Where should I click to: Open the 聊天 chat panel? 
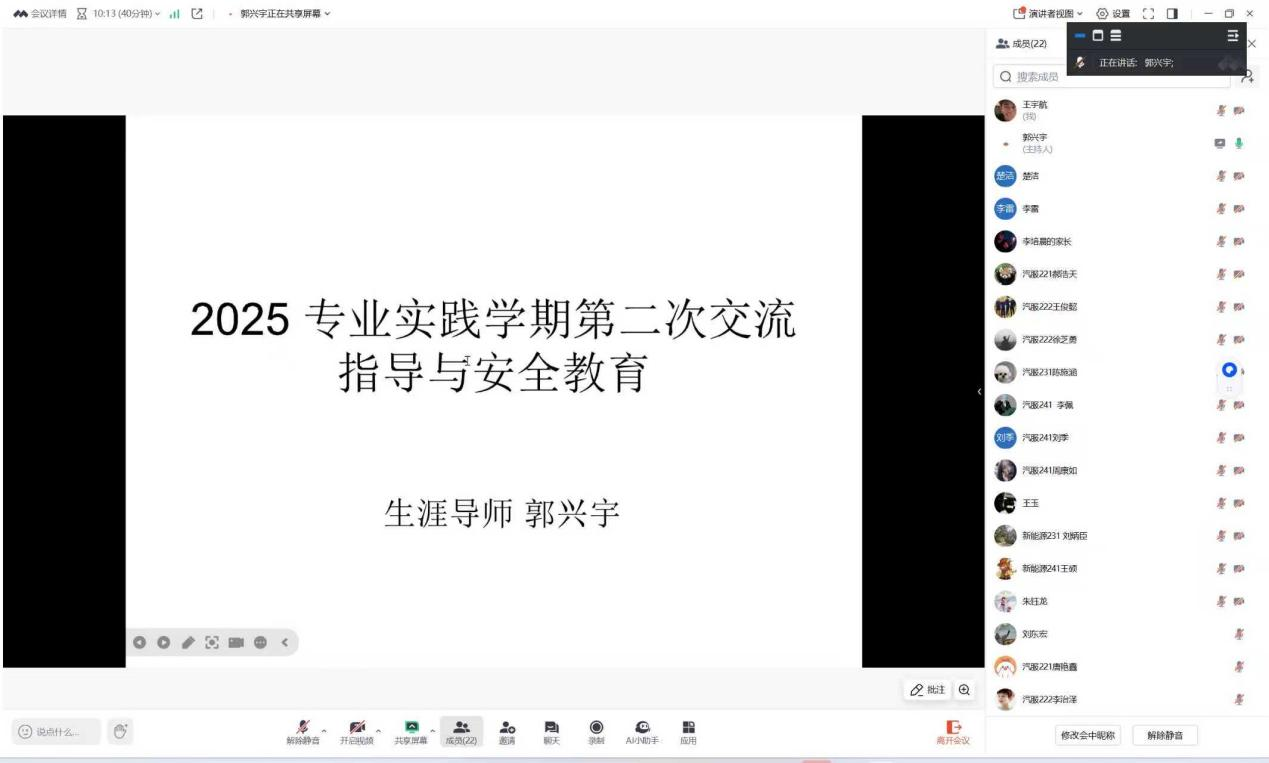click(551, 732)
